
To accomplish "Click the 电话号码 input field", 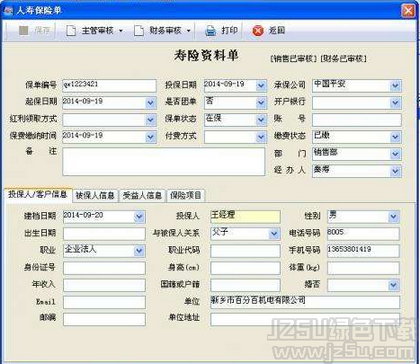I will 363,234.
